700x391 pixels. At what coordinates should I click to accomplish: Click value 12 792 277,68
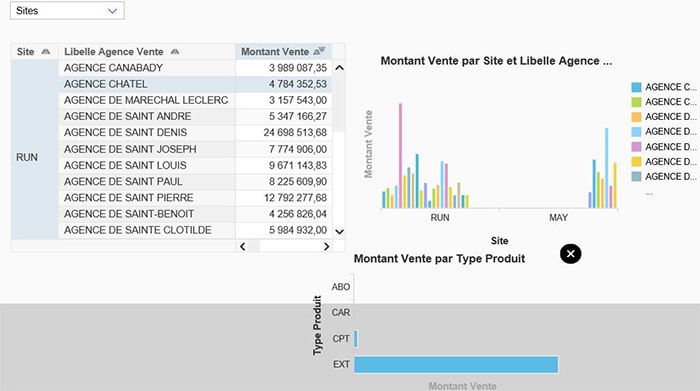tap(296, 198)
